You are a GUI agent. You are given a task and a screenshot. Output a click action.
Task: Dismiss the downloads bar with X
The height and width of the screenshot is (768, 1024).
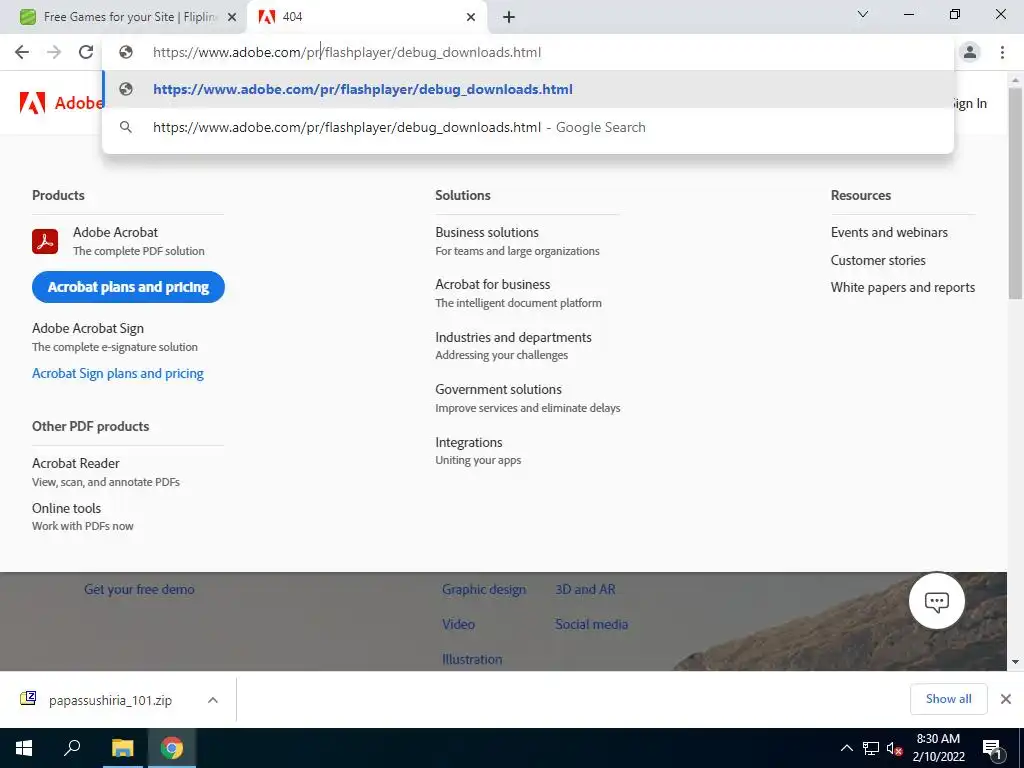pos(1006,699)
